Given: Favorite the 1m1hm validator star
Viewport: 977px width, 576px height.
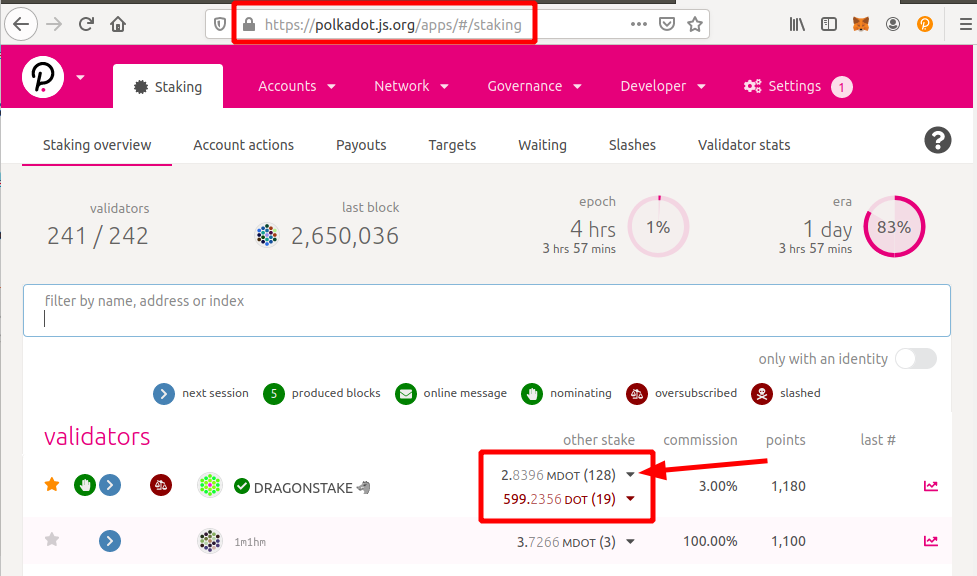Looking at the screenshot, I should [52, 539].
